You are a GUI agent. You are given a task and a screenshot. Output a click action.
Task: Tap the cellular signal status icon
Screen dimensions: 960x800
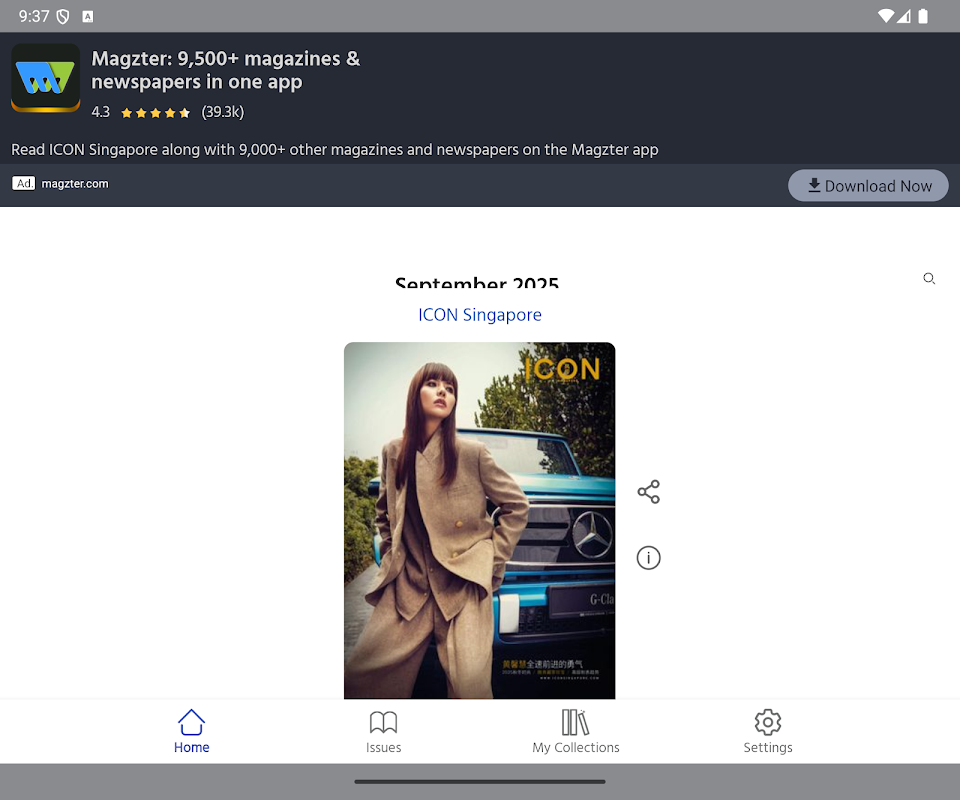904,16
